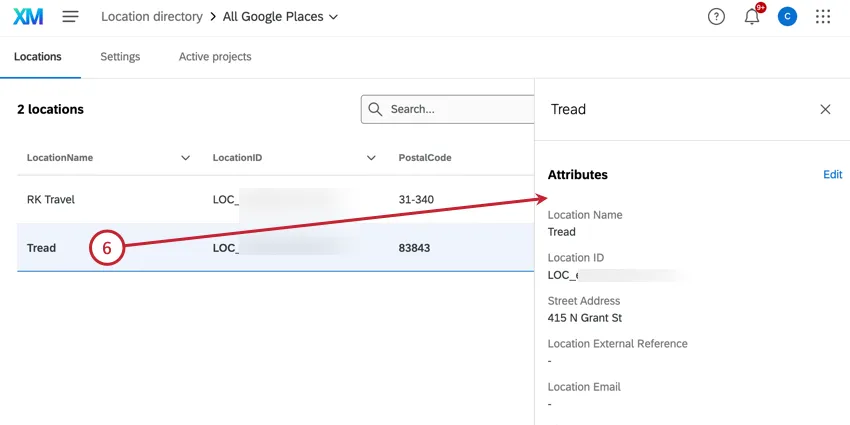Switch to the Active projects tab
This screenshot has height=425, width=850.
tap(215, 57)
